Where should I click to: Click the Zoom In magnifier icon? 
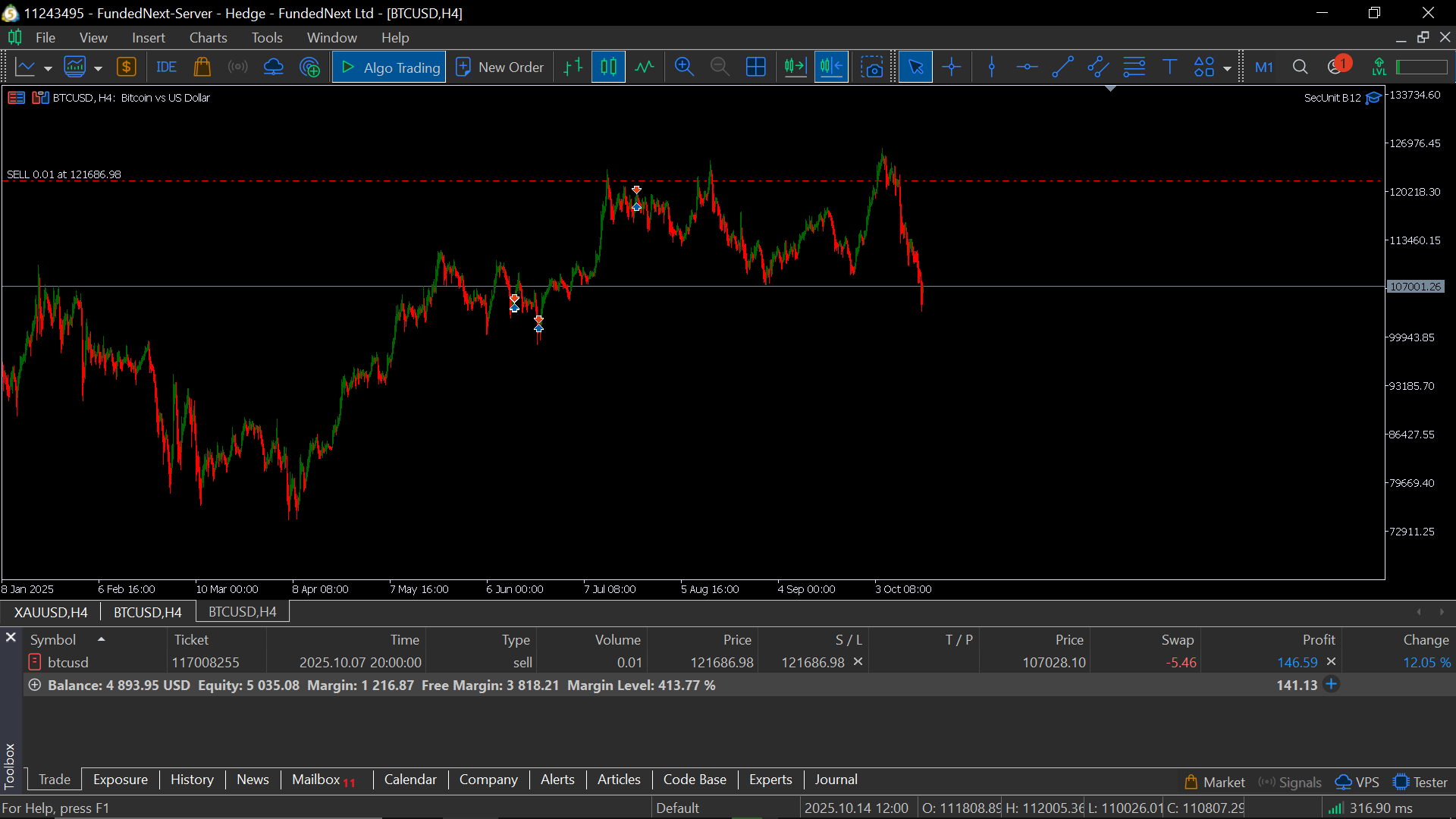[x=684, y=67]
